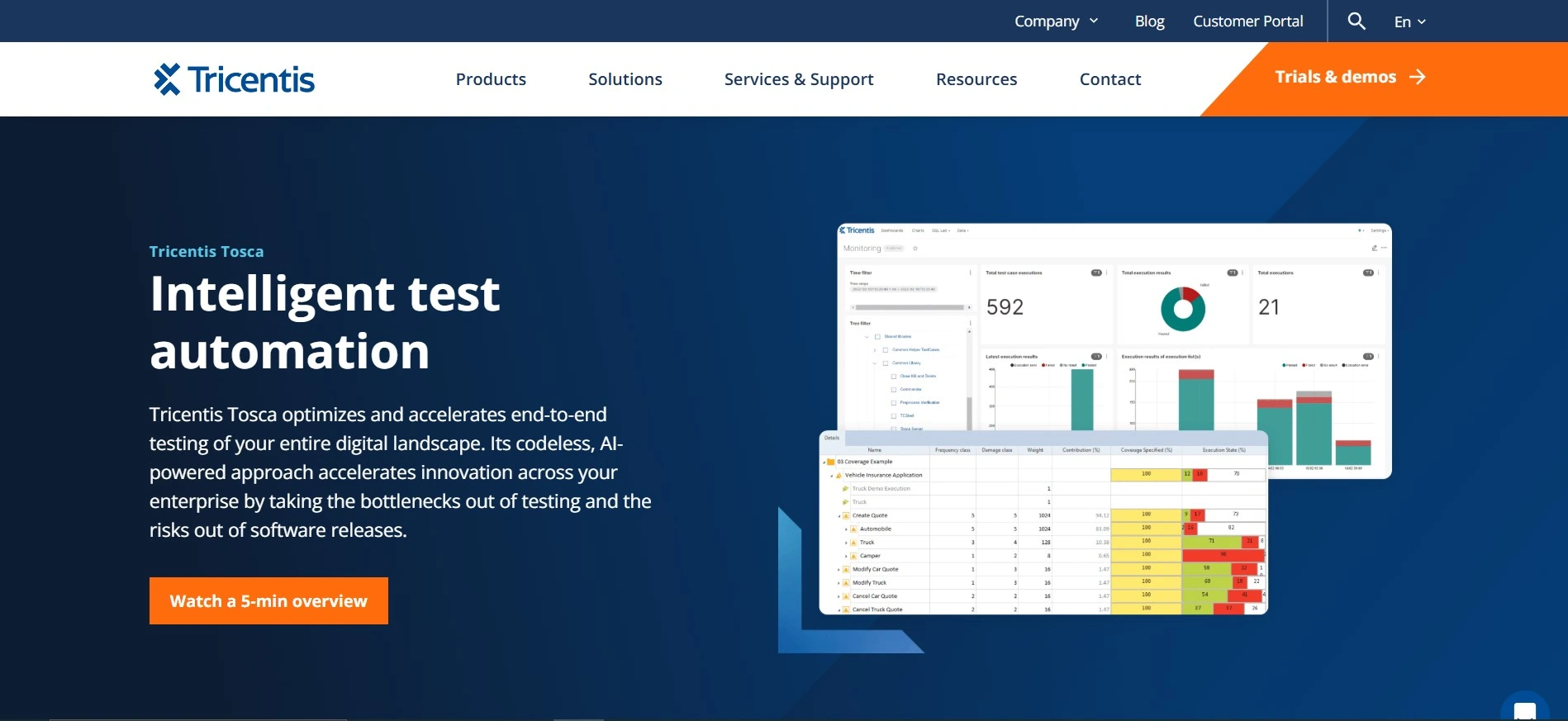Click Modify Truck row
1568x721 pixels.
tap(1043, 582)
